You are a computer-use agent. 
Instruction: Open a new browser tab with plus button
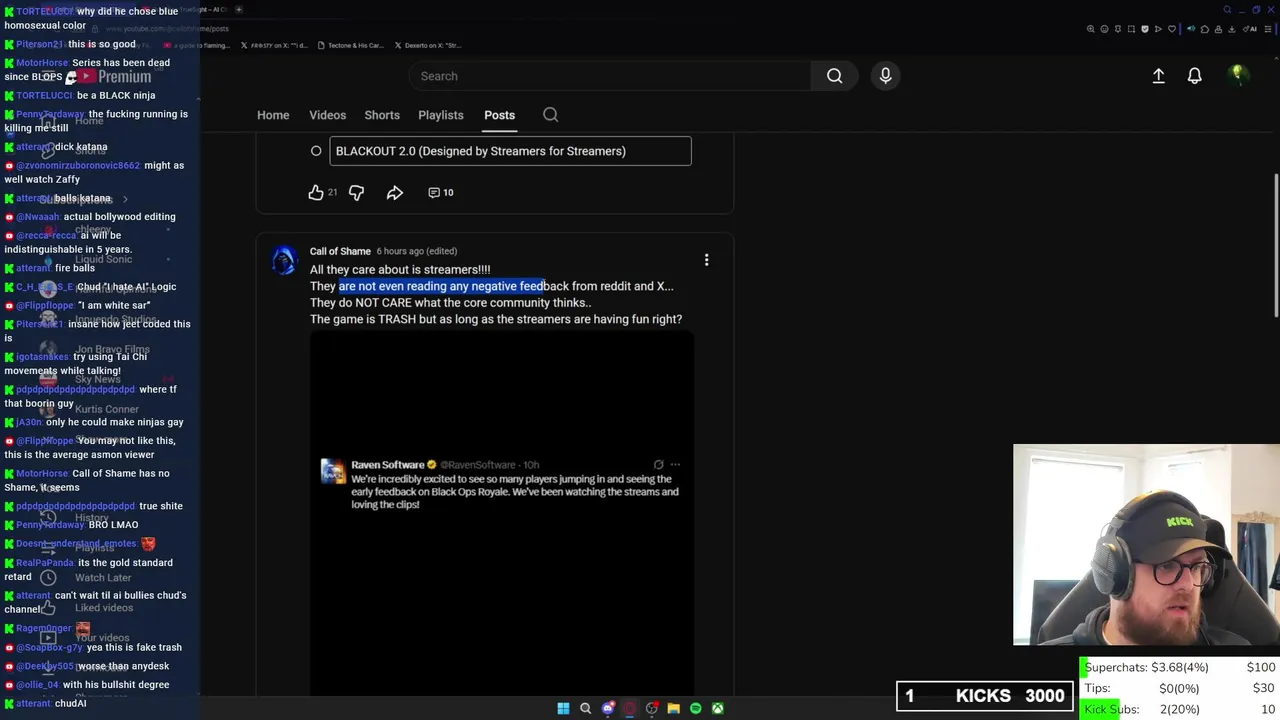click(238, 10)
